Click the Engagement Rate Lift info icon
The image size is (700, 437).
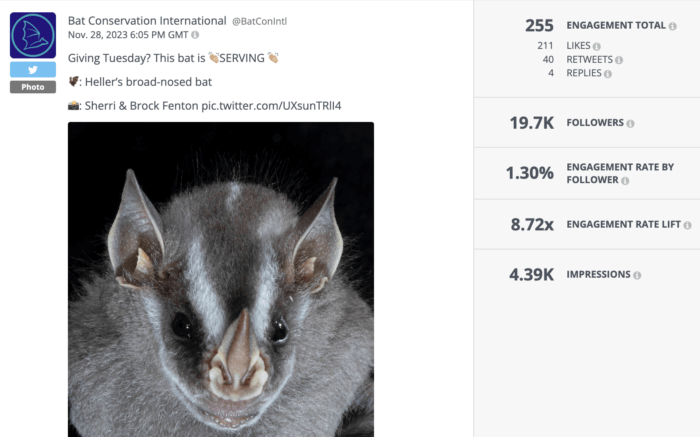[688, 225]
